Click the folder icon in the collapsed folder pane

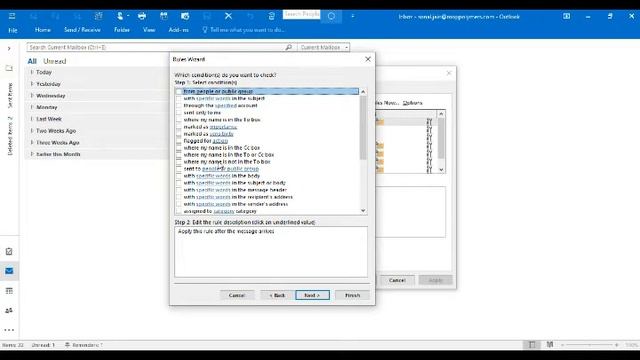pyautogui.click(x=9, y=68)
